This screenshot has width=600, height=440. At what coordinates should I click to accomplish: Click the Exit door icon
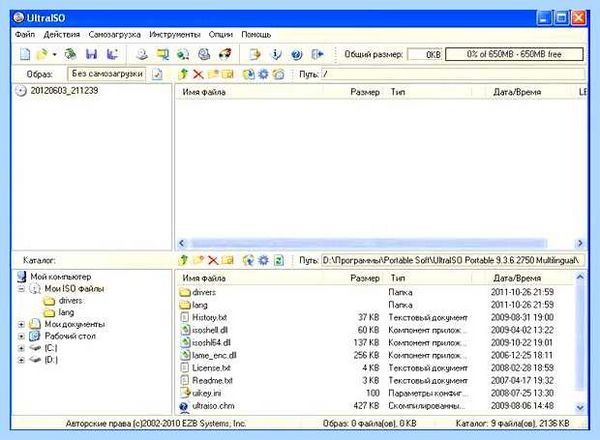[317, 54]
